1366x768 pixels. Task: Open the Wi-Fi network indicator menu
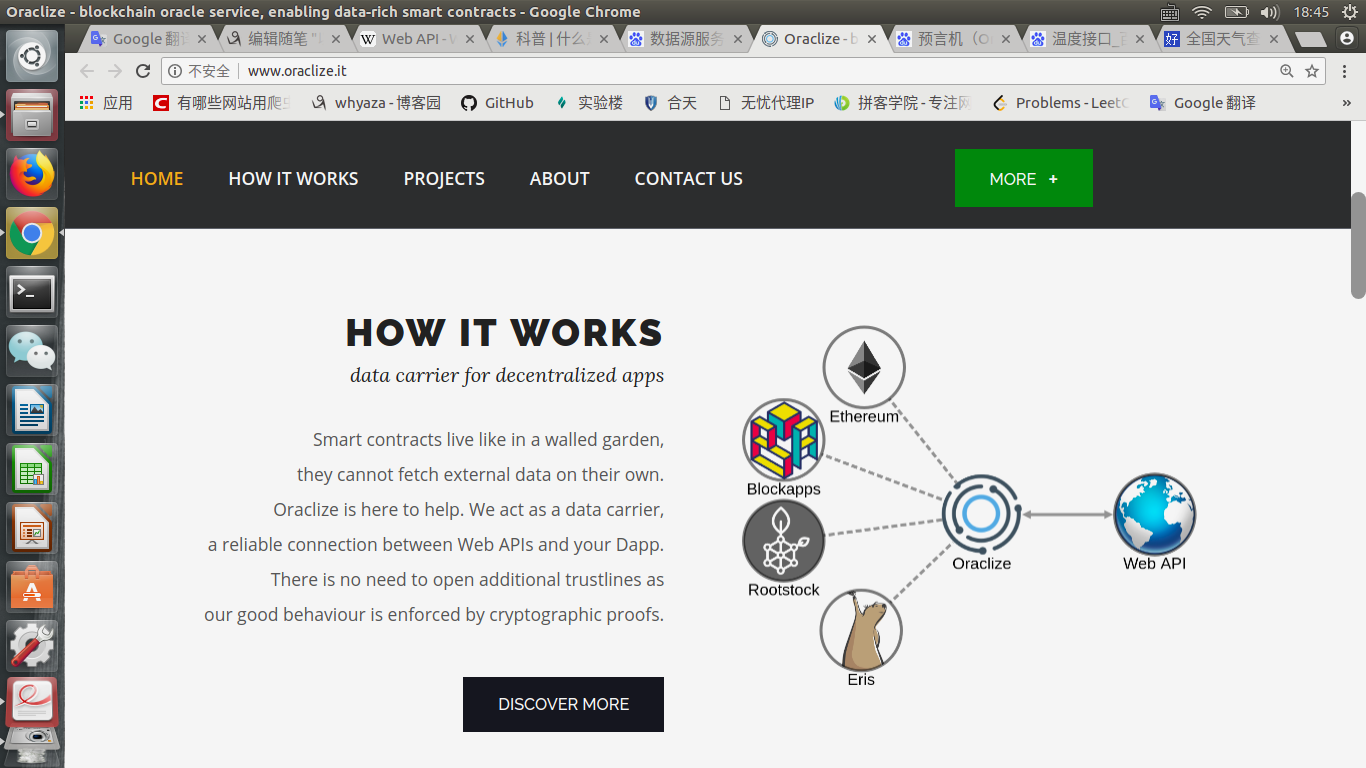[1202, 12]
